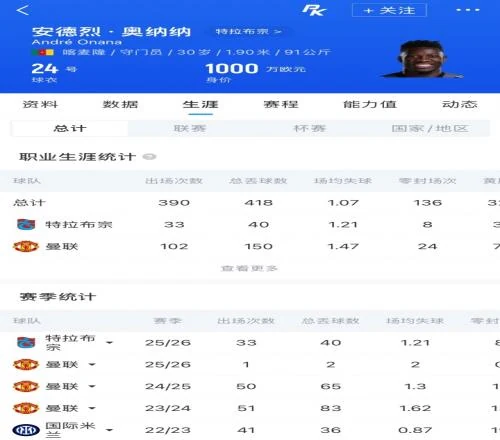The height and width of the screenshot is (440, 500).
Task: Tap 场均失球 header in career table
Action: [x=343, y=181]
